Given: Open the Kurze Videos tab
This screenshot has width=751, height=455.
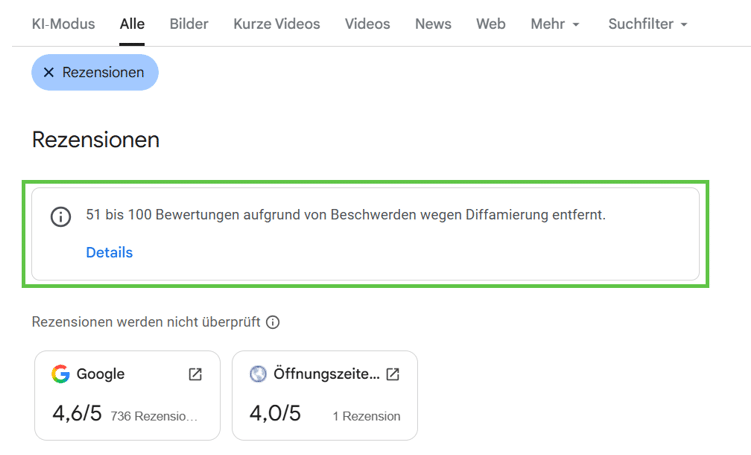Looking at the screenshot, I should [276, 24].
